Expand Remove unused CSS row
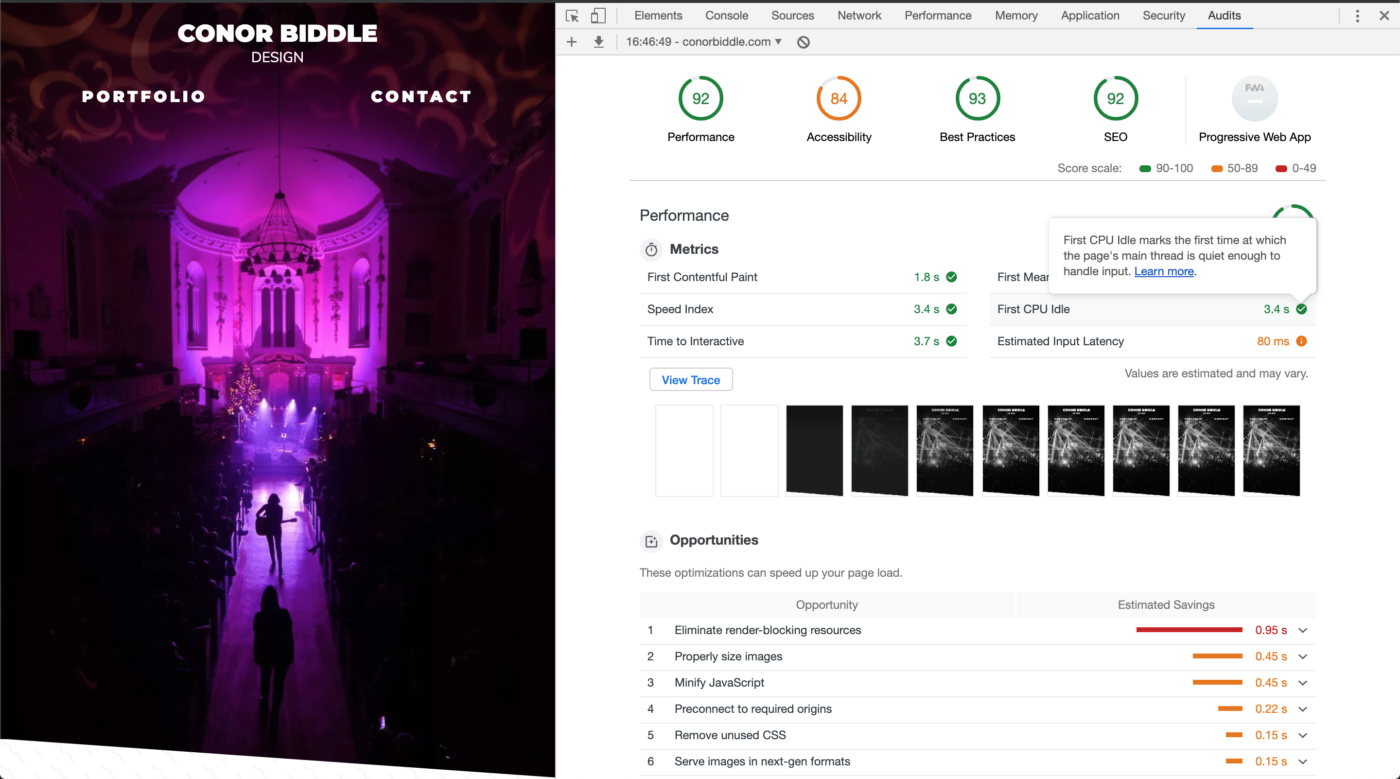This screenshot has height=779, width=1400. (1303, 735)
